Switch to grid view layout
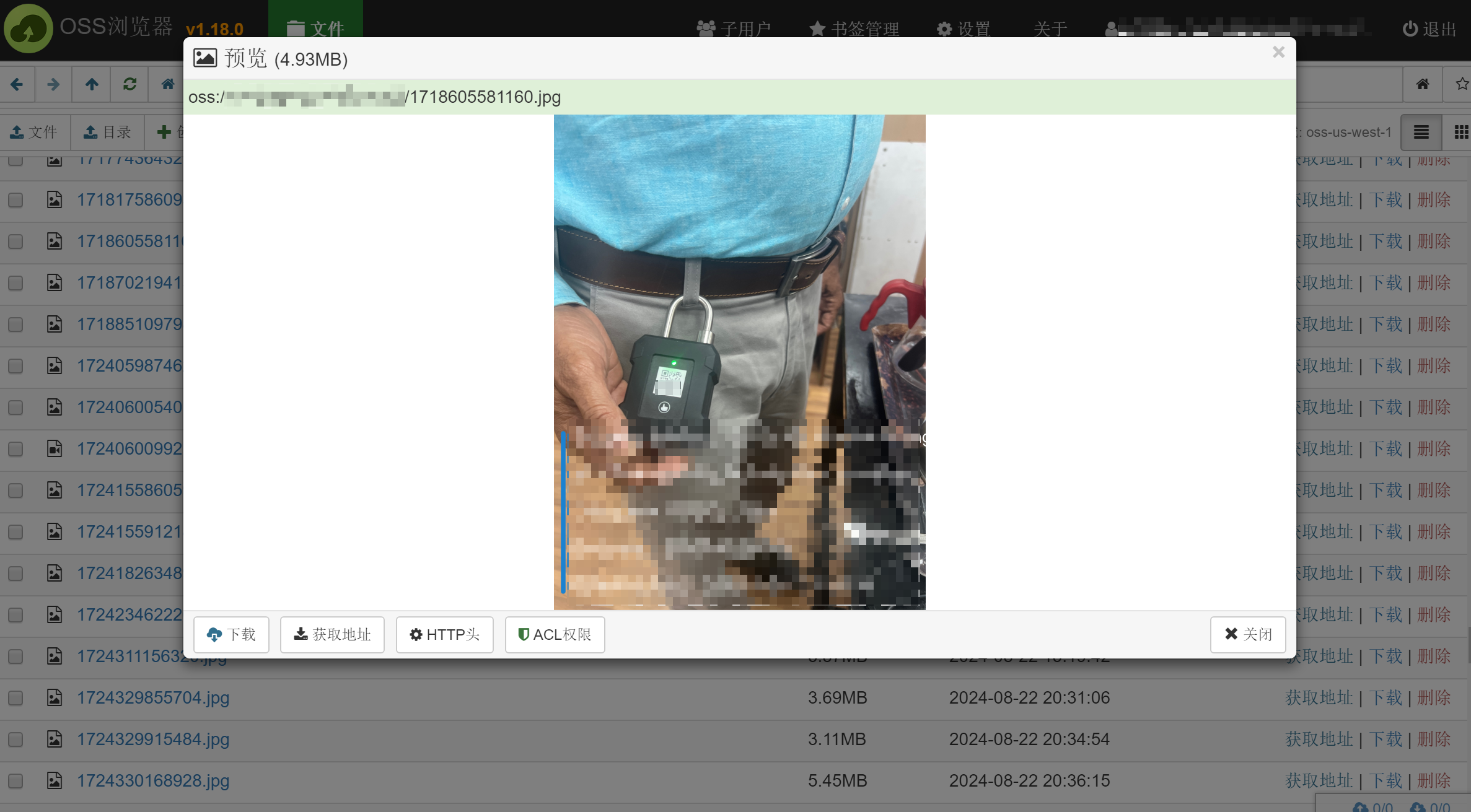Image resolution: width=1471 pixels, height=812 pixels. [1460, 132]
